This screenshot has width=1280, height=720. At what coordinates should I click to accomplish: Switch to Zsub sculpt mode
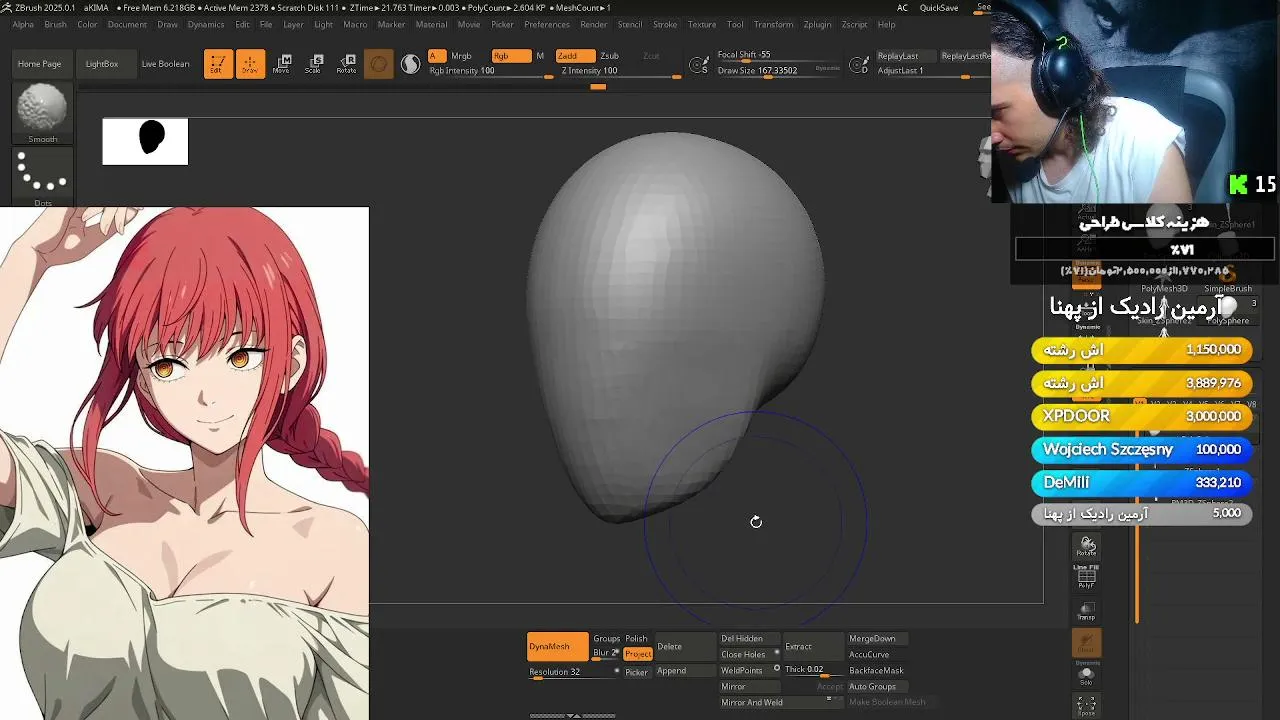click(609, 56)
